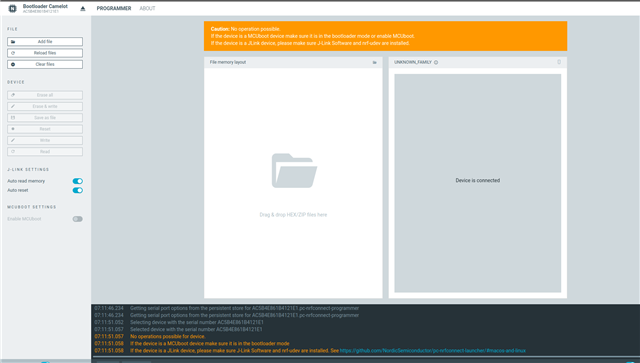The height and width of the screenshot is (363, 640).
Task: Open the GitHub pc-nrfconnect-launcher link in log
Action: [433, 351]
